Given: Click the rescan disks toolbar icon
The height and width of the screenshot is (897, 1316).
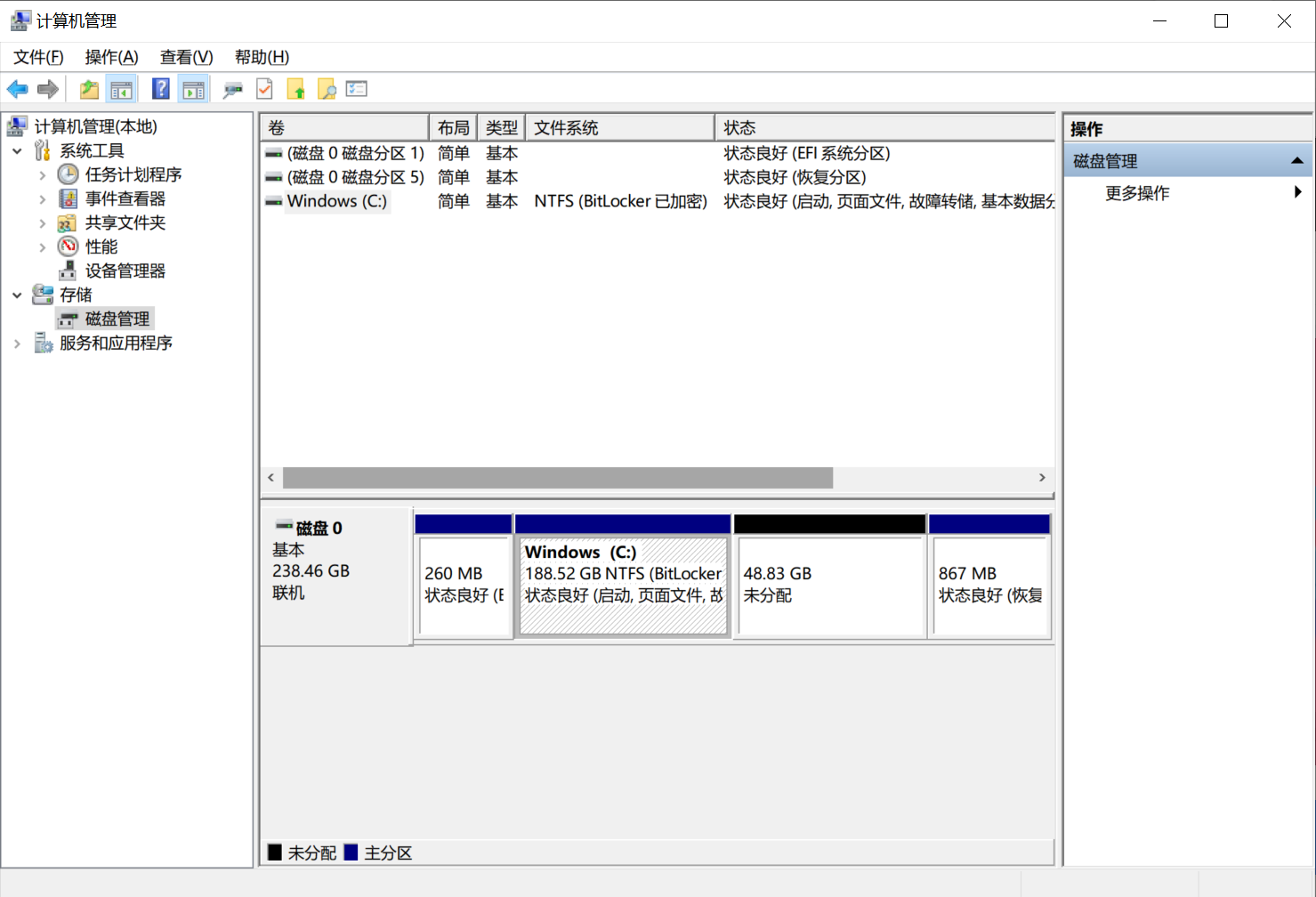Looking at the screenshot, I should pos(232,88).
